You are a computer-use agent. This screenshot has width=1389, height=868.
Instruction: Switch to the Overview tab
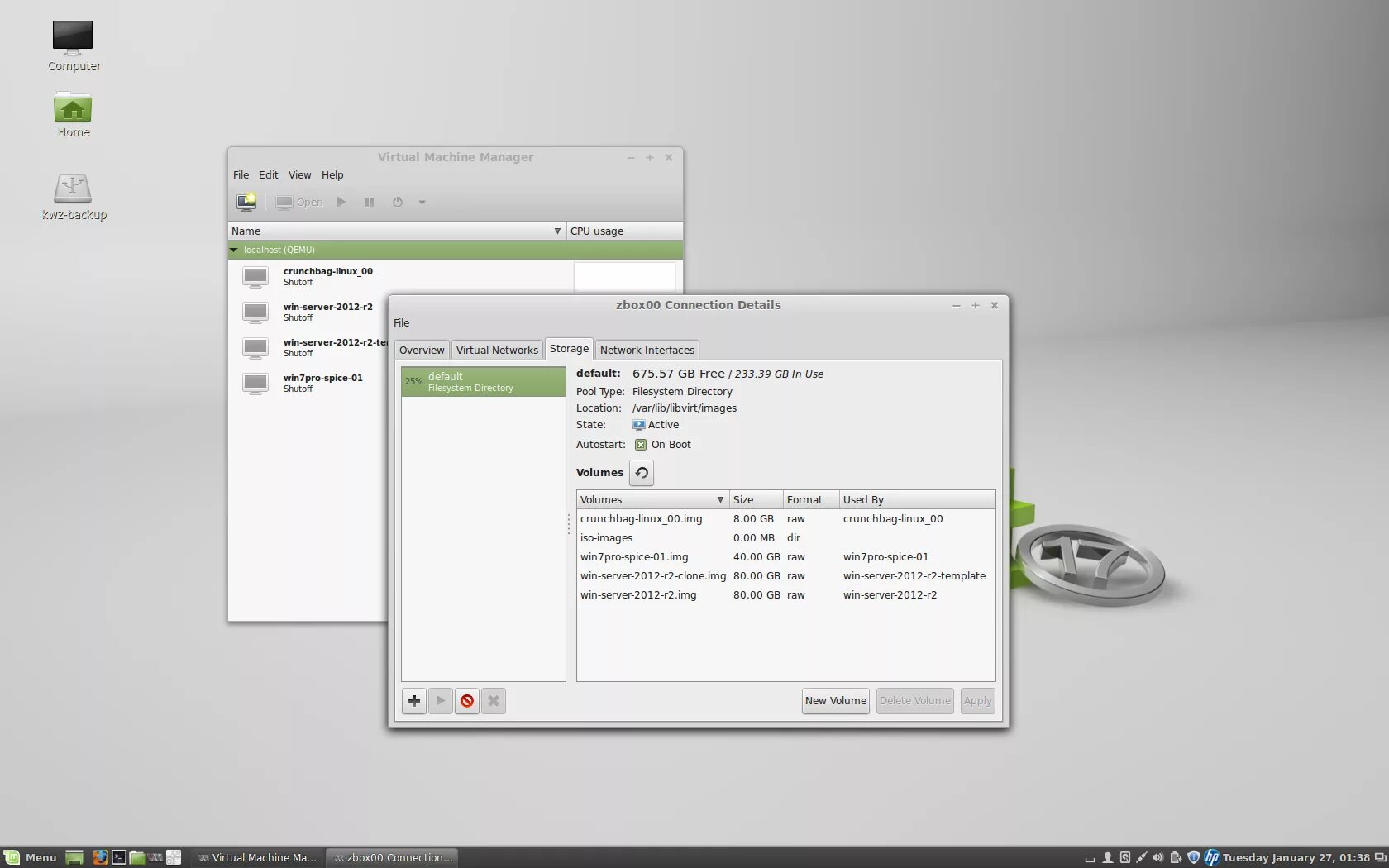click(x=422, y=351)
